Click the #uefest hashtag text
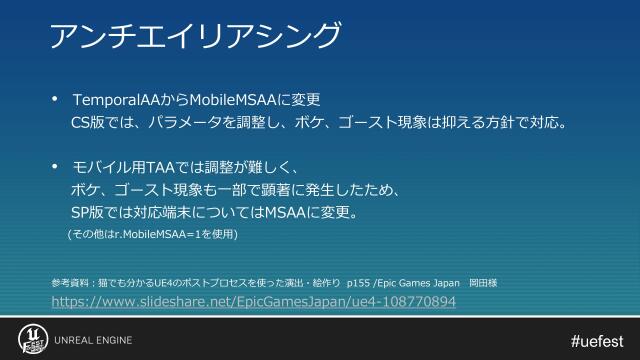 [x=597, y=341]
